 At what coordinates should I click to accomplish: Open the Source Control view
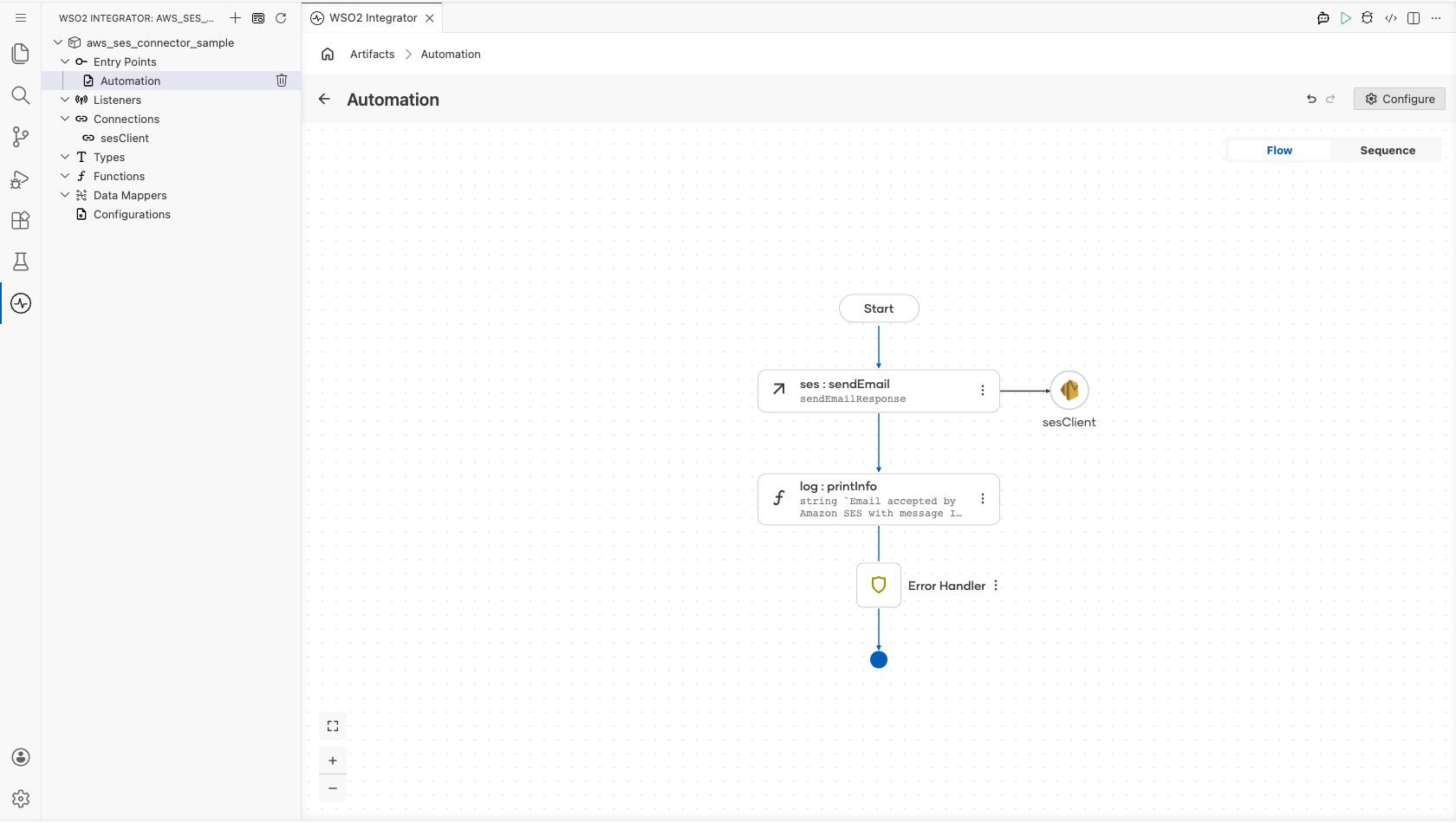(x=21, y=137)
